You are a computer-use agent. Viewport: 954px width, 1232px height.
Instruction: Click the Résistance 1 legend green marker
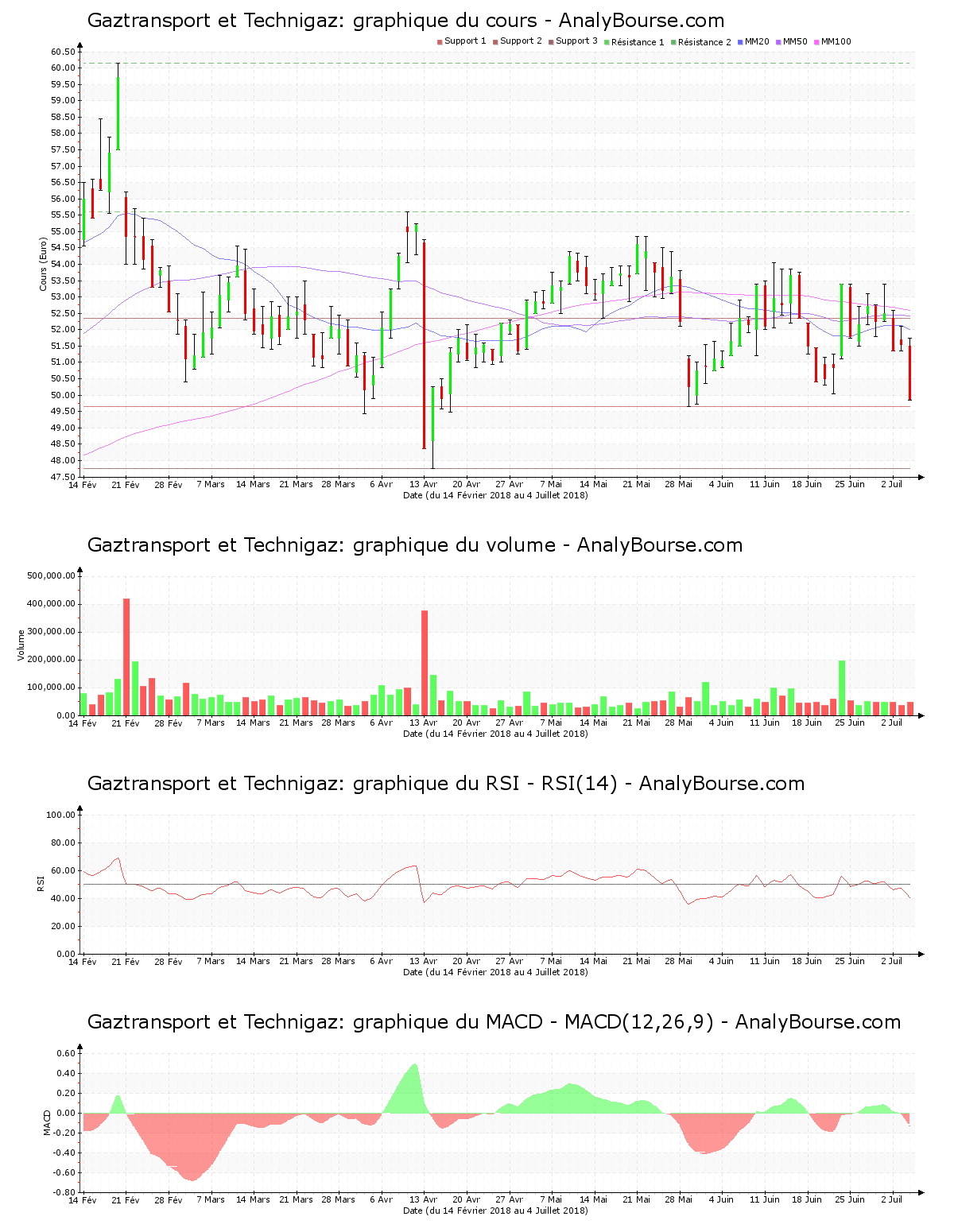coord(607,42)
